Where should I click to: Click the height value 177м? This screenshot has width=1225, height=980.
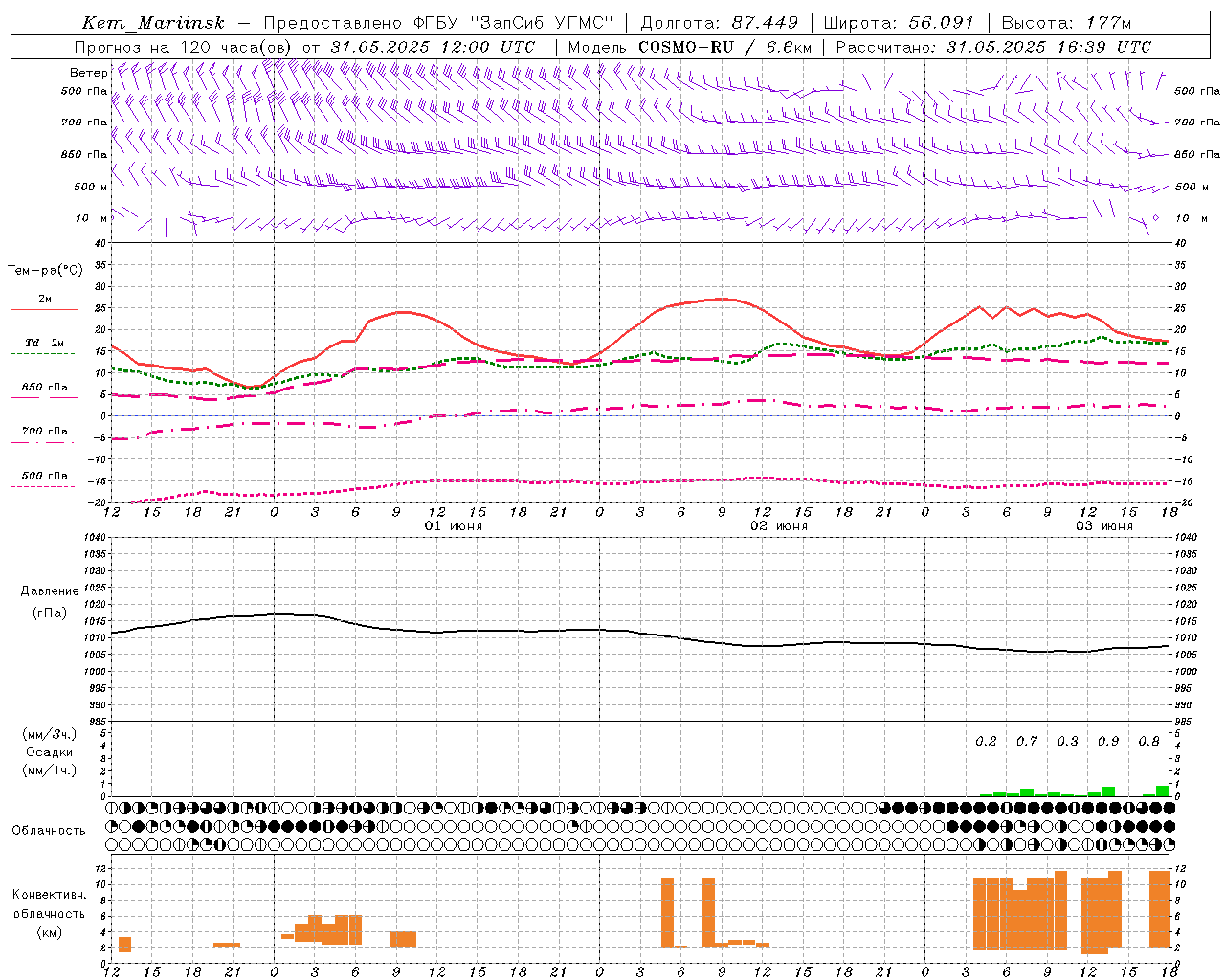(x=1108, y=23)
